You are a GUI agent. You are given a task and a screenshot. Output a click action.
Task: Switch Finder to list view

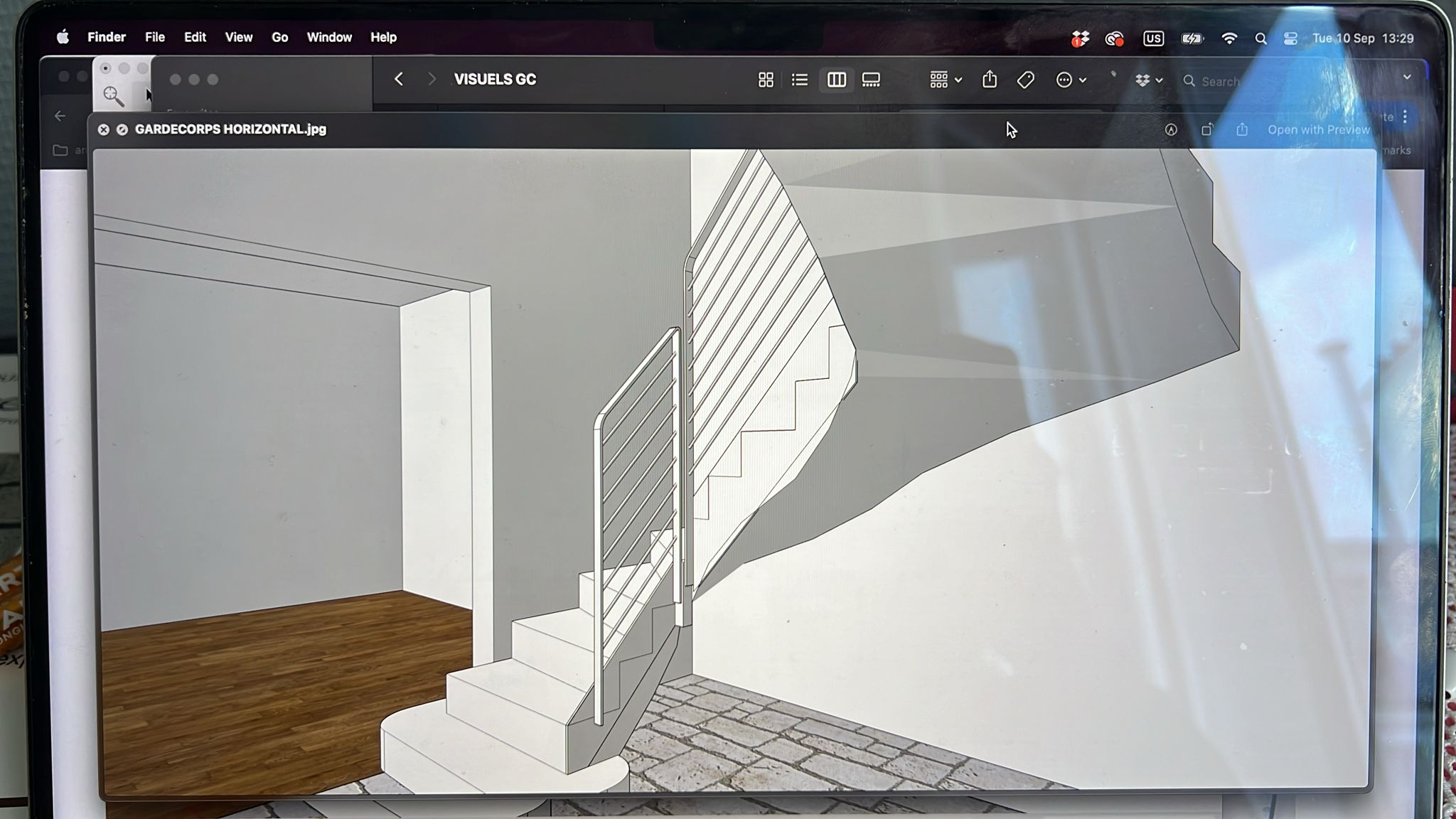point(800,80)
